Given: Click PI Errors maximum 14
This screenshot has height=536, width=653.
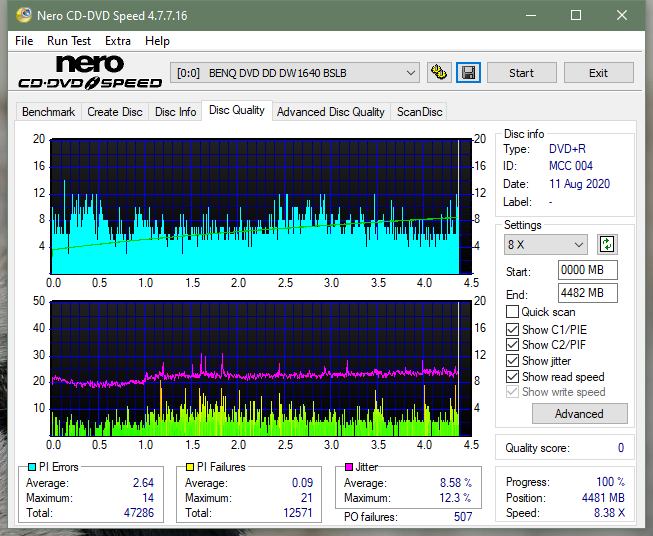Looking at the screenshot, I should [x=148, y=498].
